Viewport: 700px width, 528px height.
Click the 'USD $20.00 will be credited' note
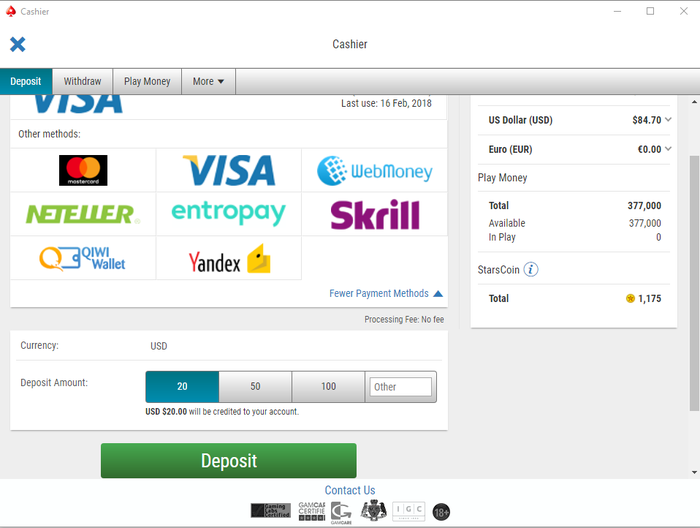222,412
